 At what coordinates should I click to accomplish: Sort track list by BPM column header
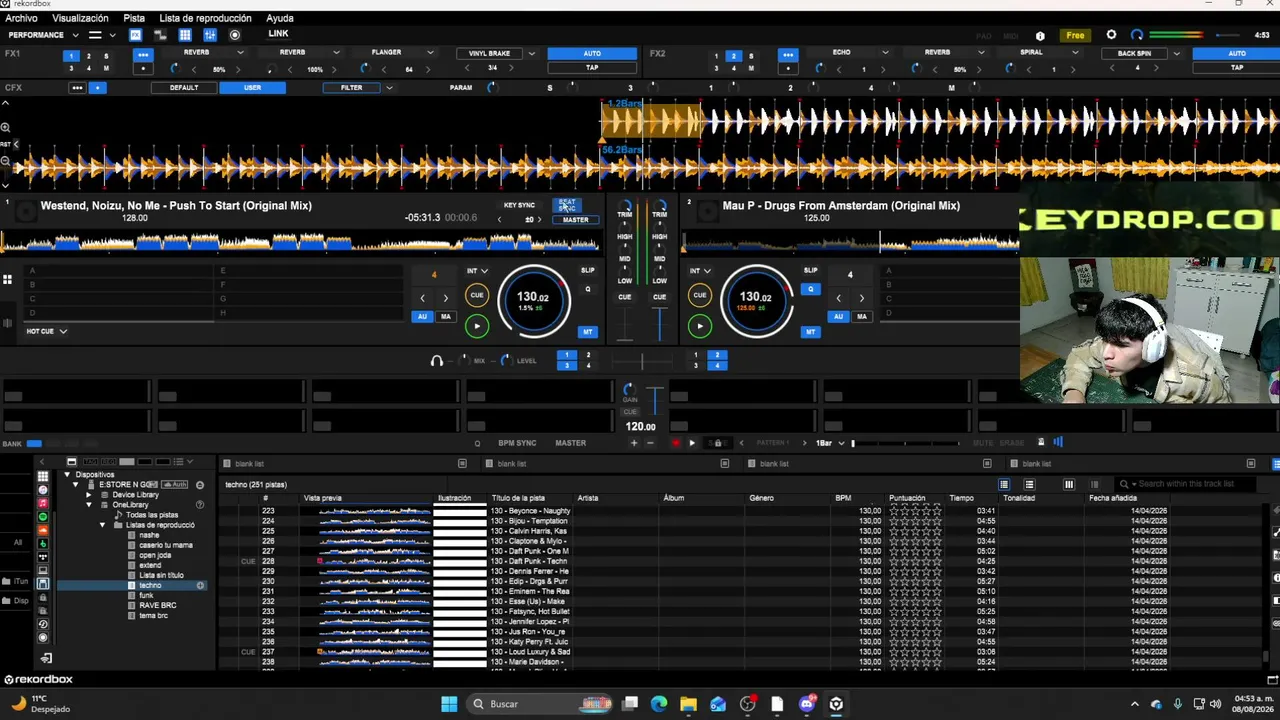843,498
